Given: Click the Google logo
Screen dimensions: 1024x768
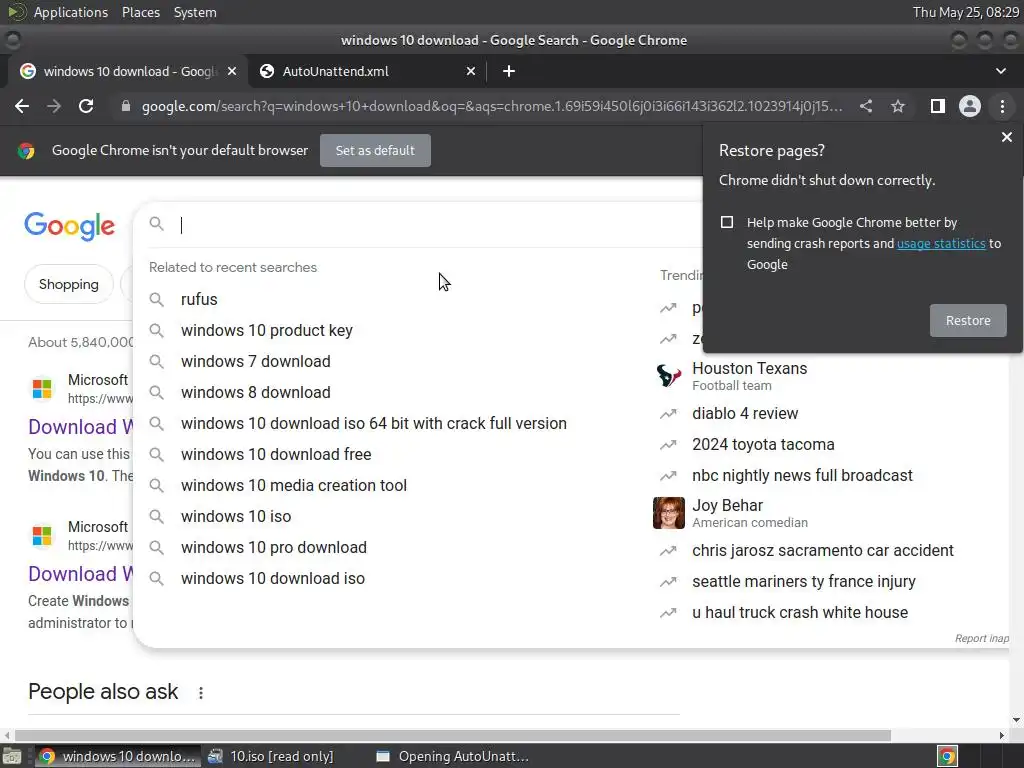Looking at the screenshot, I should (70, 226).
